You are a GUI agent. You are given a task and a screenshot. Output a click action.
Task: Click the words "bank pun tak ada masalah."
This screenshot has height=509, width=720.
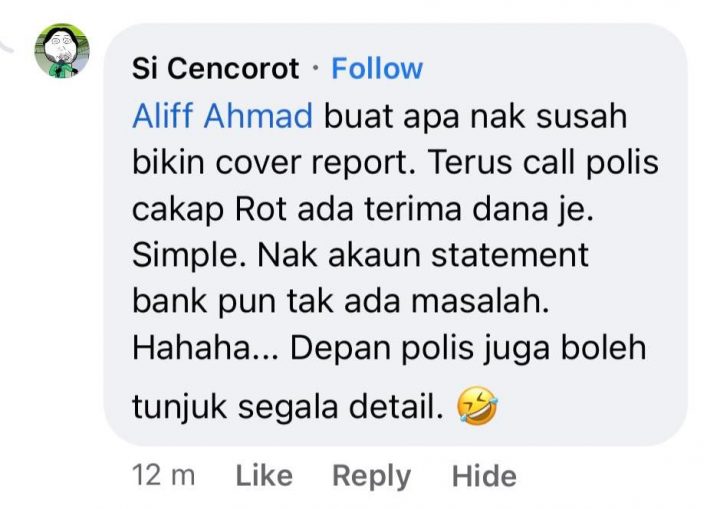pyautogui.click(x=341, y=302)
